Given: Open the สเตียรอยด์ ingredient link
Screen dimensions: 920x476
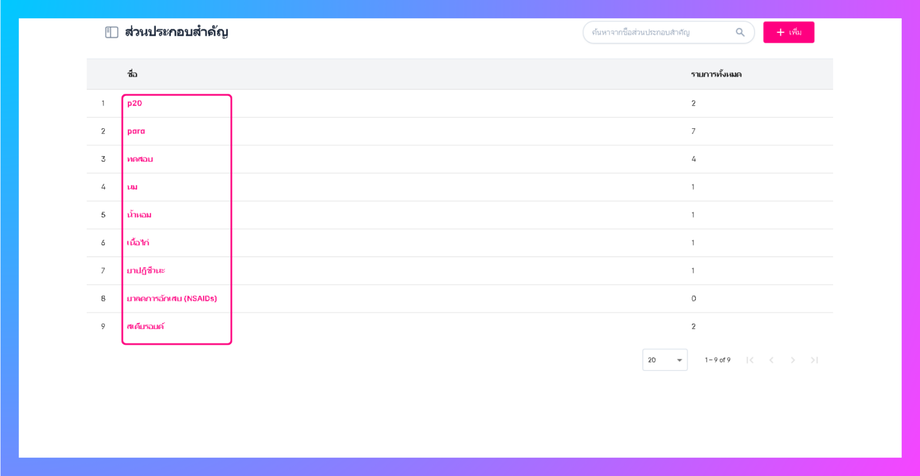Looking at the screenshot, I should tap(146, 326).
